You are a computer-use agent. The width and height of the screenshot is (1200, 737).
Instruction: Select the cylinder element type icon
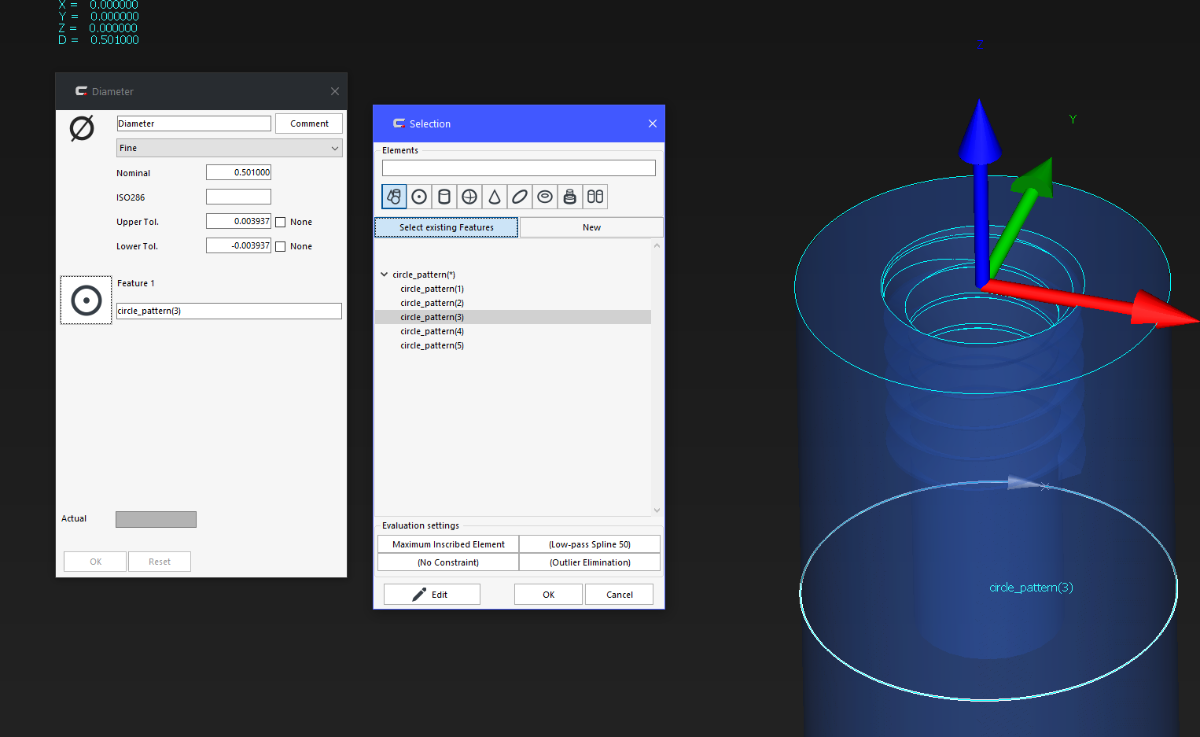click(444, 197)
